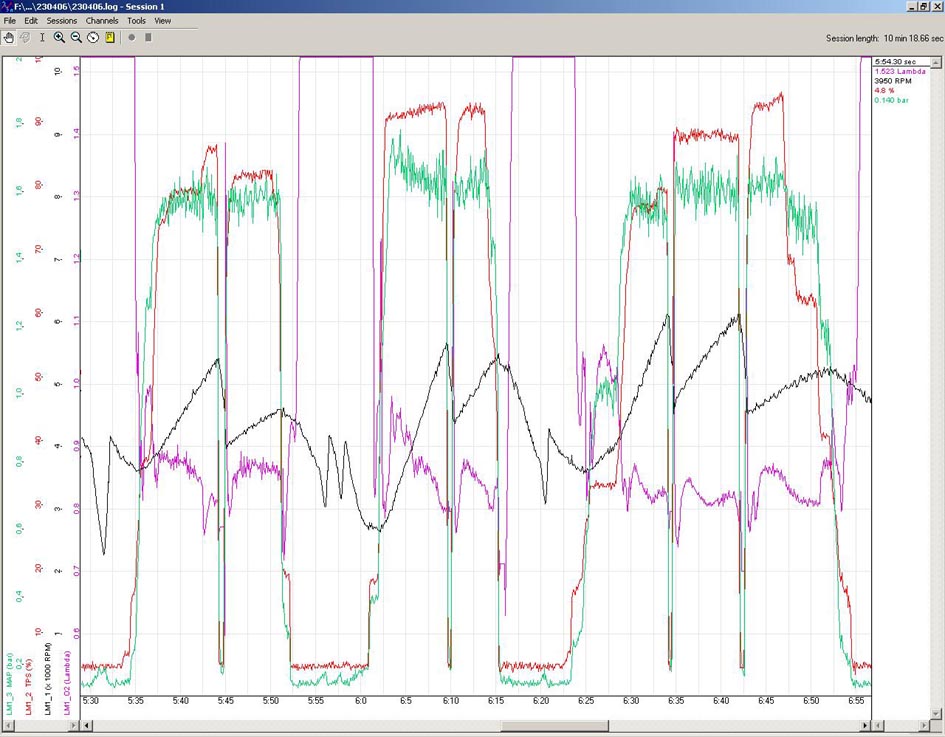
Task: Click the grey stop square button
Action: point(148,37)
